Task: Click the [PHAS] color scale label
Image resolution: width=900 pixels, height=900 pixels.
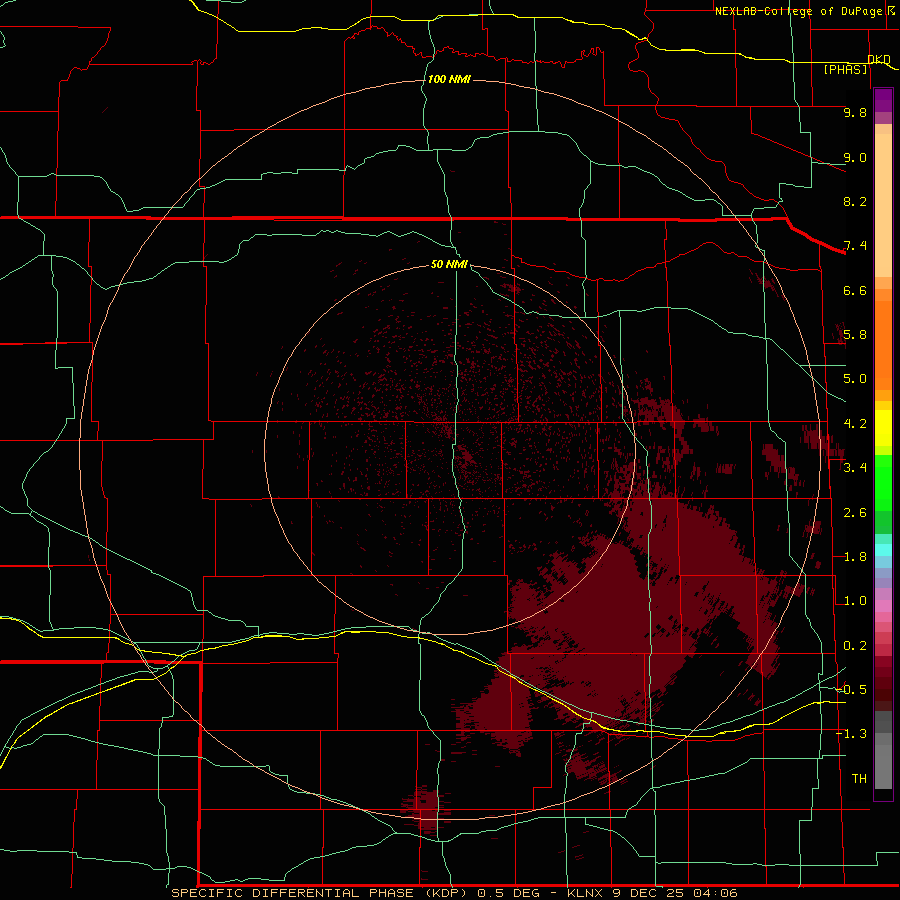Action: coord(845,70)
